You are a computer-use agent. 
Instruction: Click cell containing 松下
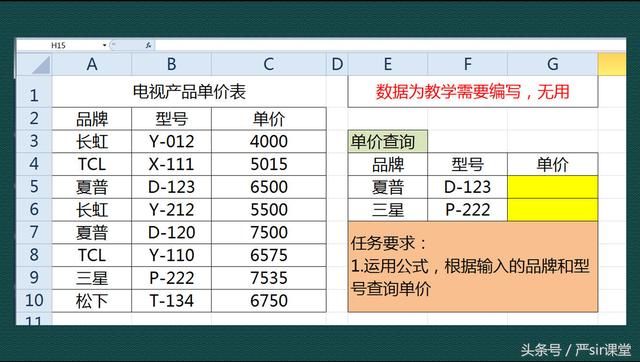(x=92, y=301)
